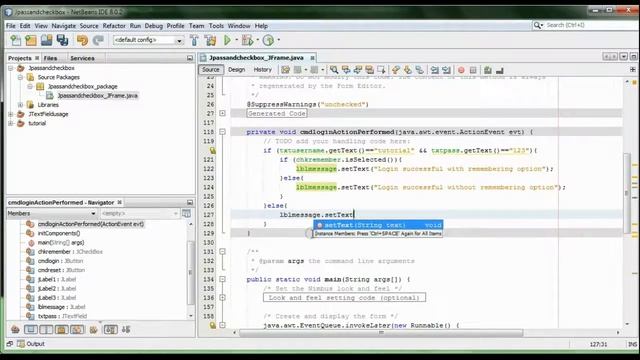640x360 pixels.
Task: Click the Navigator sort by source icon
Action: point(126,329)
